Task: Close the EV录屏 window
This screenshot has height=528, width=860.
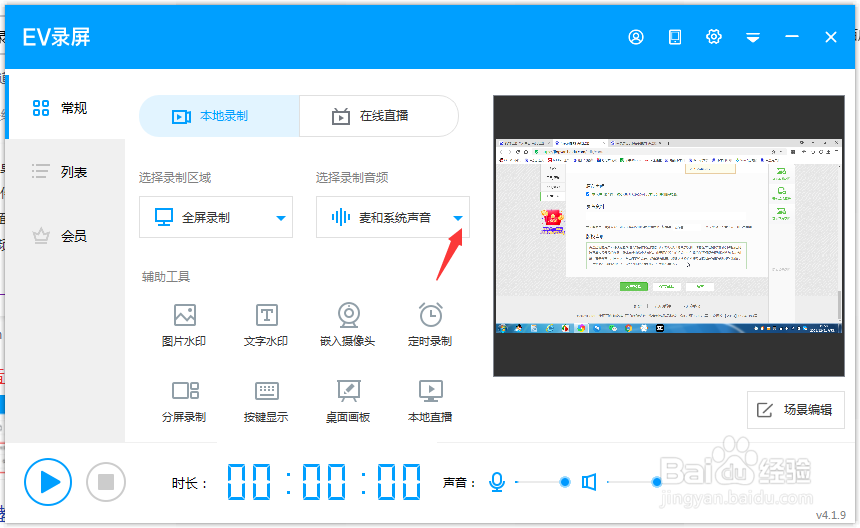Action: [x=831, y=37]
